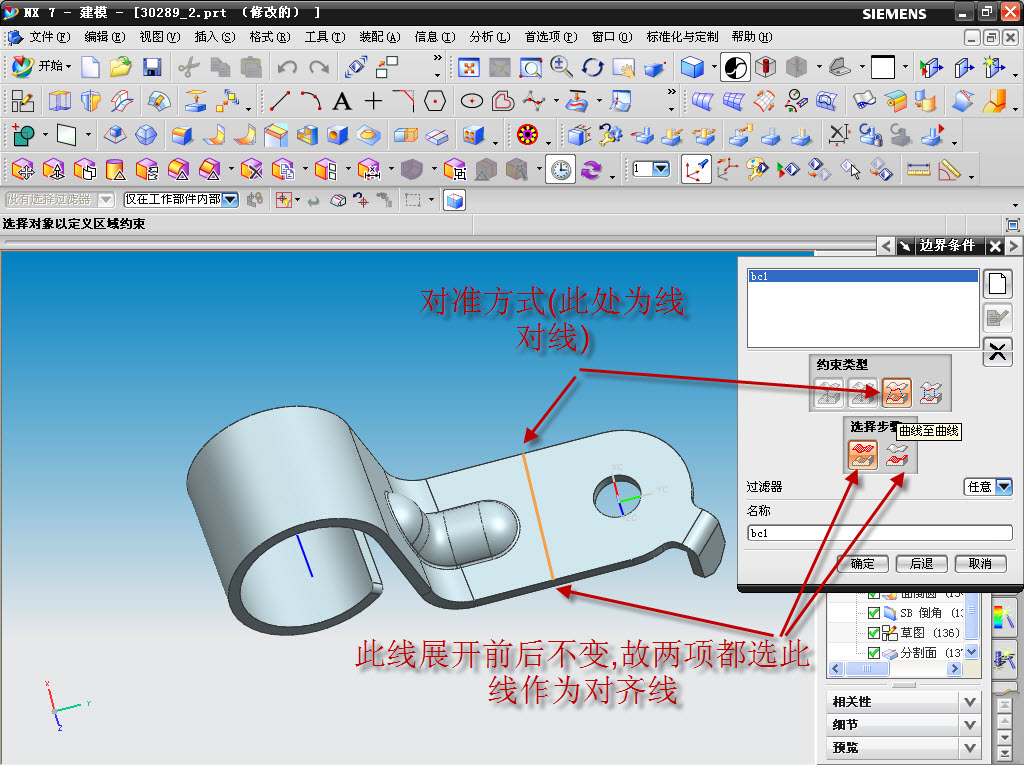Select the curve-to-curve constraint type
Viewport: 1024px width, 766px height.
[897, 392]
